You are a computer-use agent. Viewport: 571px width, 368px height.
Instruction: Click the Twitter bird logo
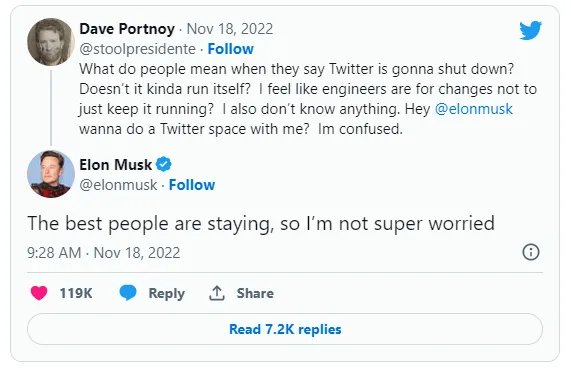point(530,30)
